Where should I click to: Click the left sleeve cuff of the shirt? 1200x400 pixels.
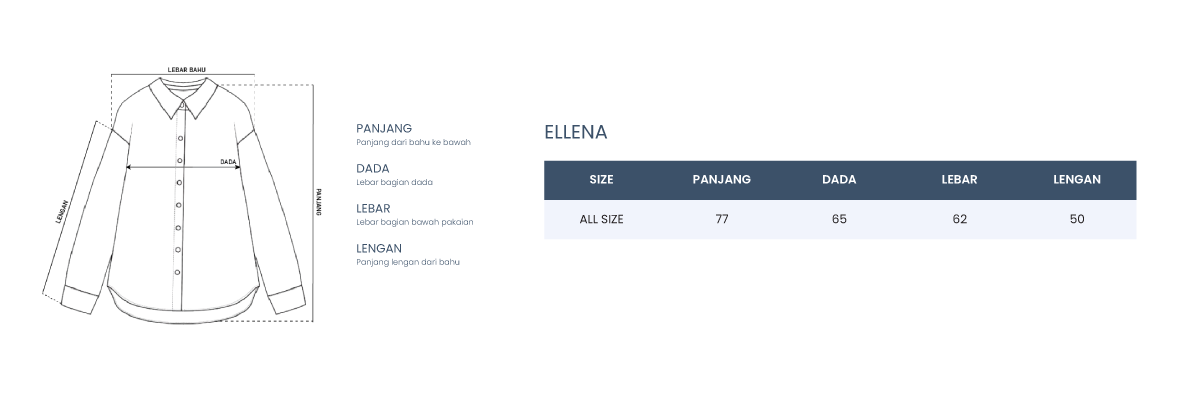click(x=80, y=300)
